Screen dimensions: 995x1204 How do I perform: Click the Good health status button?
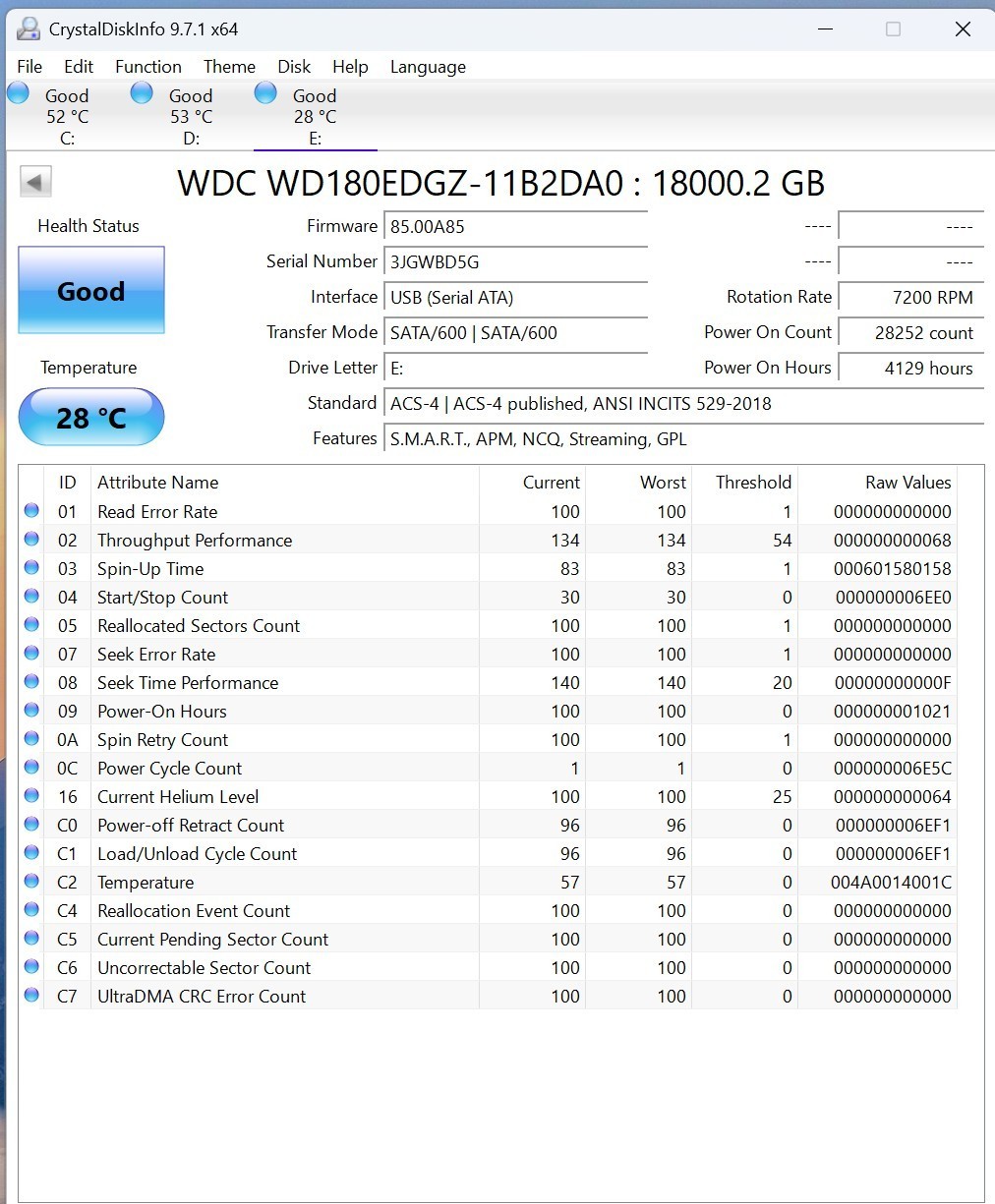(x=91, y=290)
